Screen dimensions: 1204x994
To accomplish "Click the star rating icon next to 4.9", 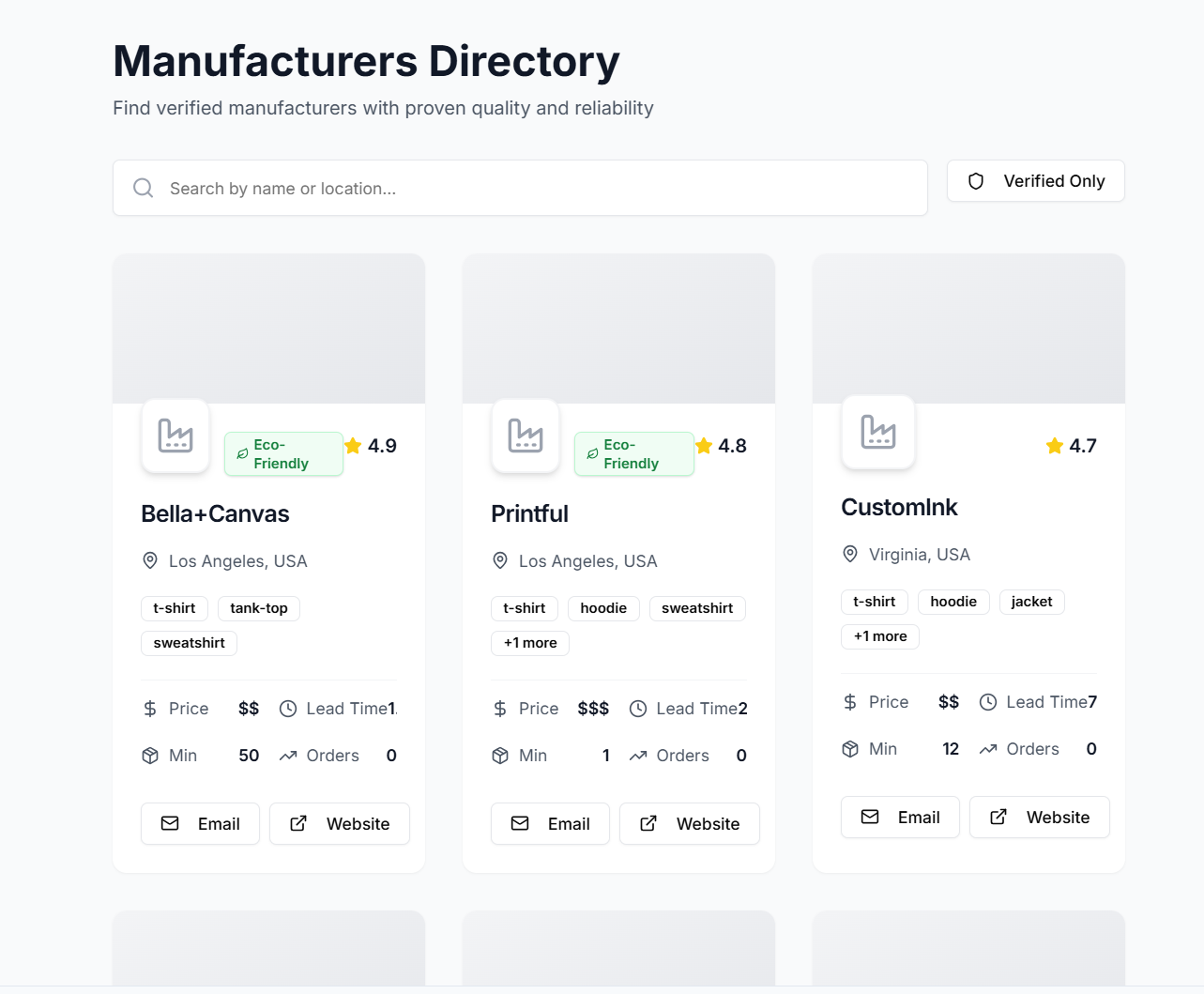I will [353, 446].
